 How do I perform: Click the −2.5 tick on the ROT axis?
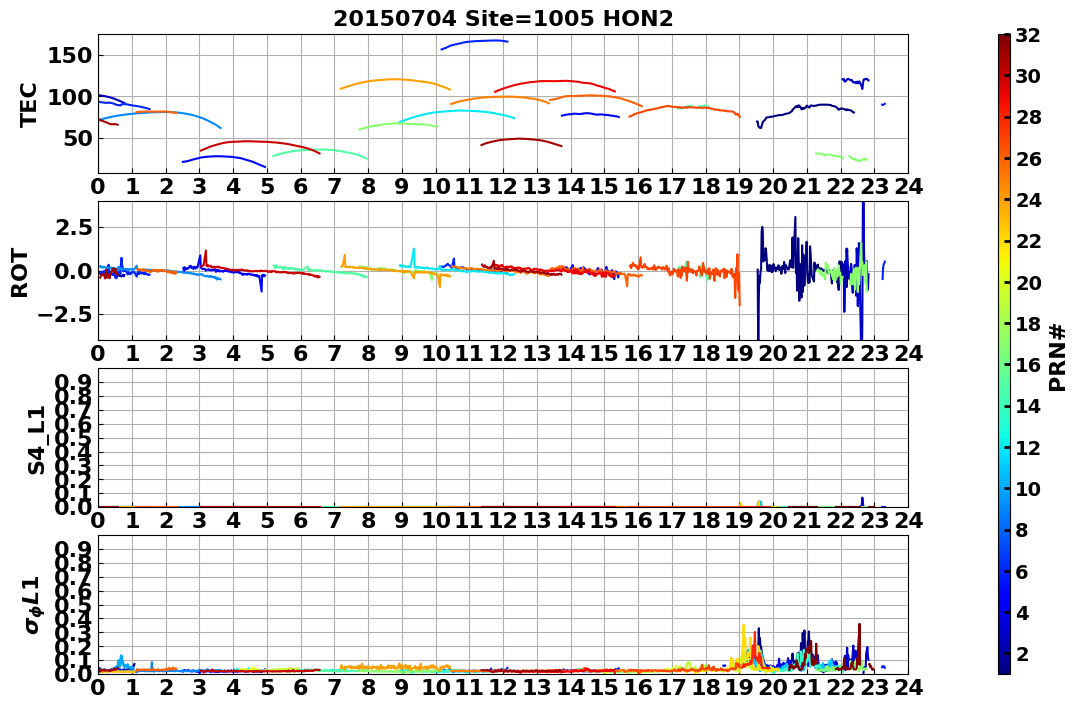[65, 315]
